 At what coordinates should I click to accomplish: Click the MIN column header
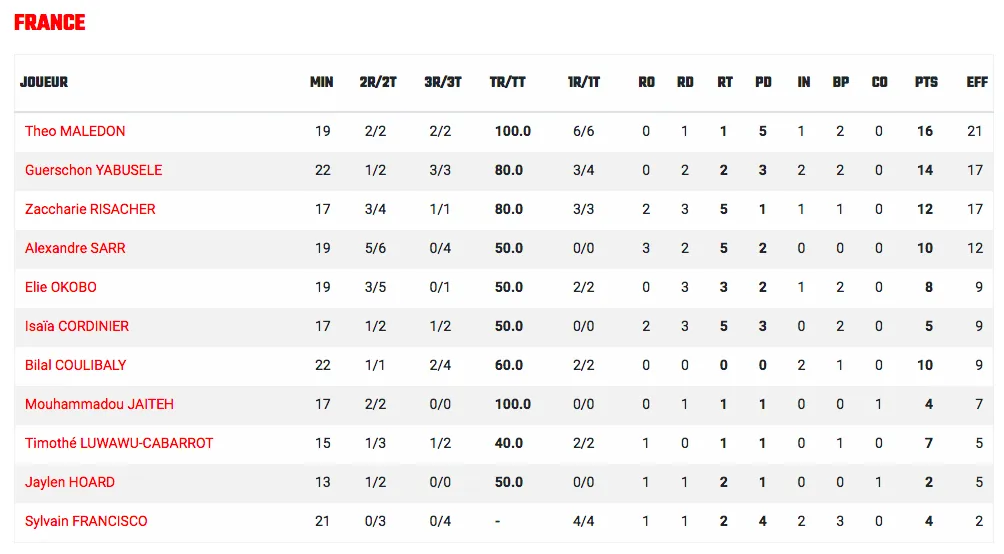[x=321, y=82]
